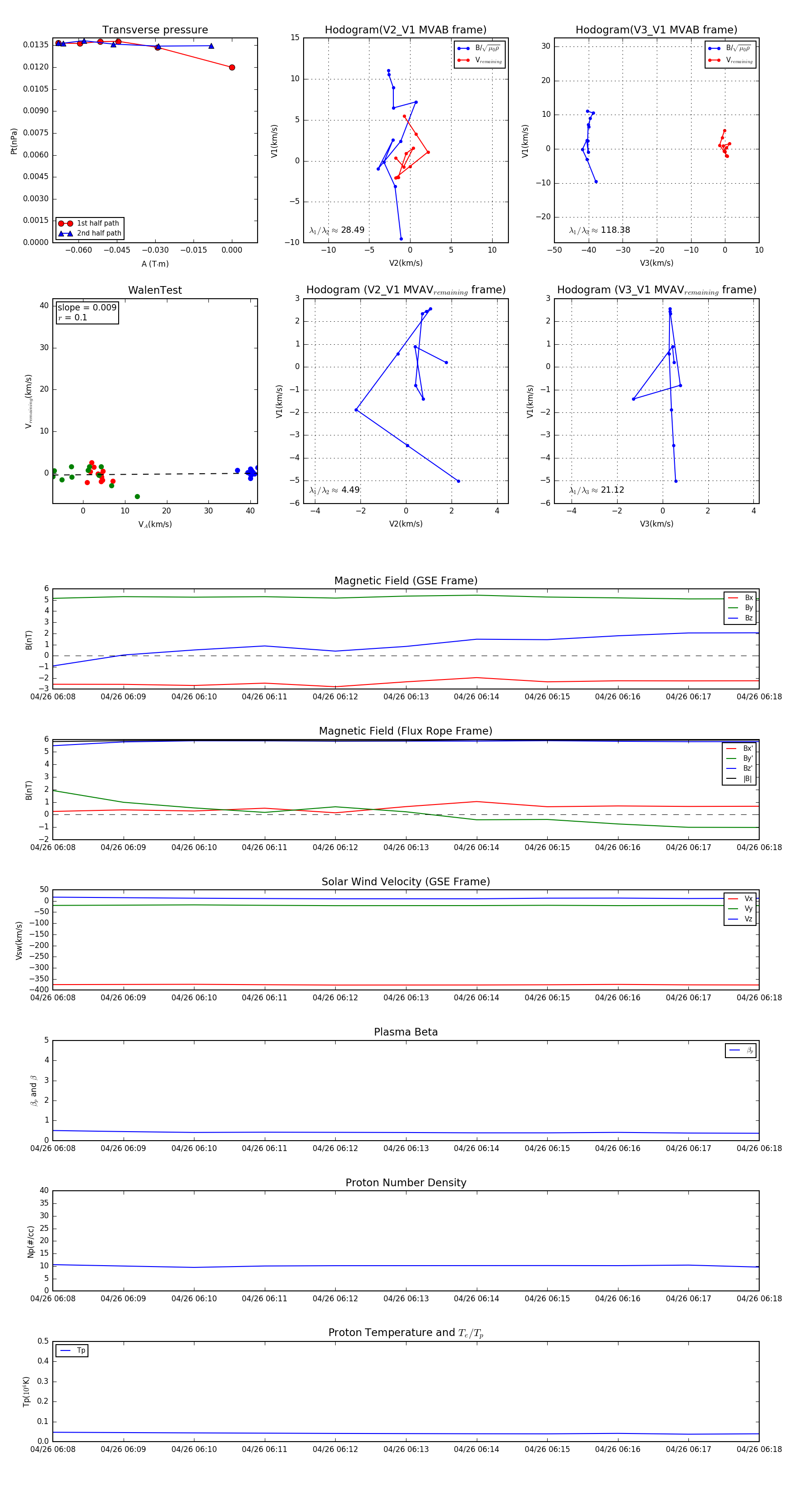Click the "Proton Temperature and Te/Tp" title
The image size is (812, 1489).
point(406,1333)
